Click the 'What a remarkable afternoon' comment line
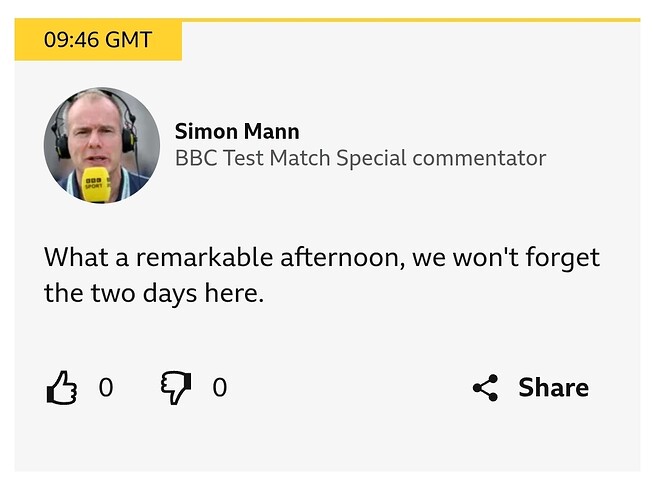 point(321,257)
